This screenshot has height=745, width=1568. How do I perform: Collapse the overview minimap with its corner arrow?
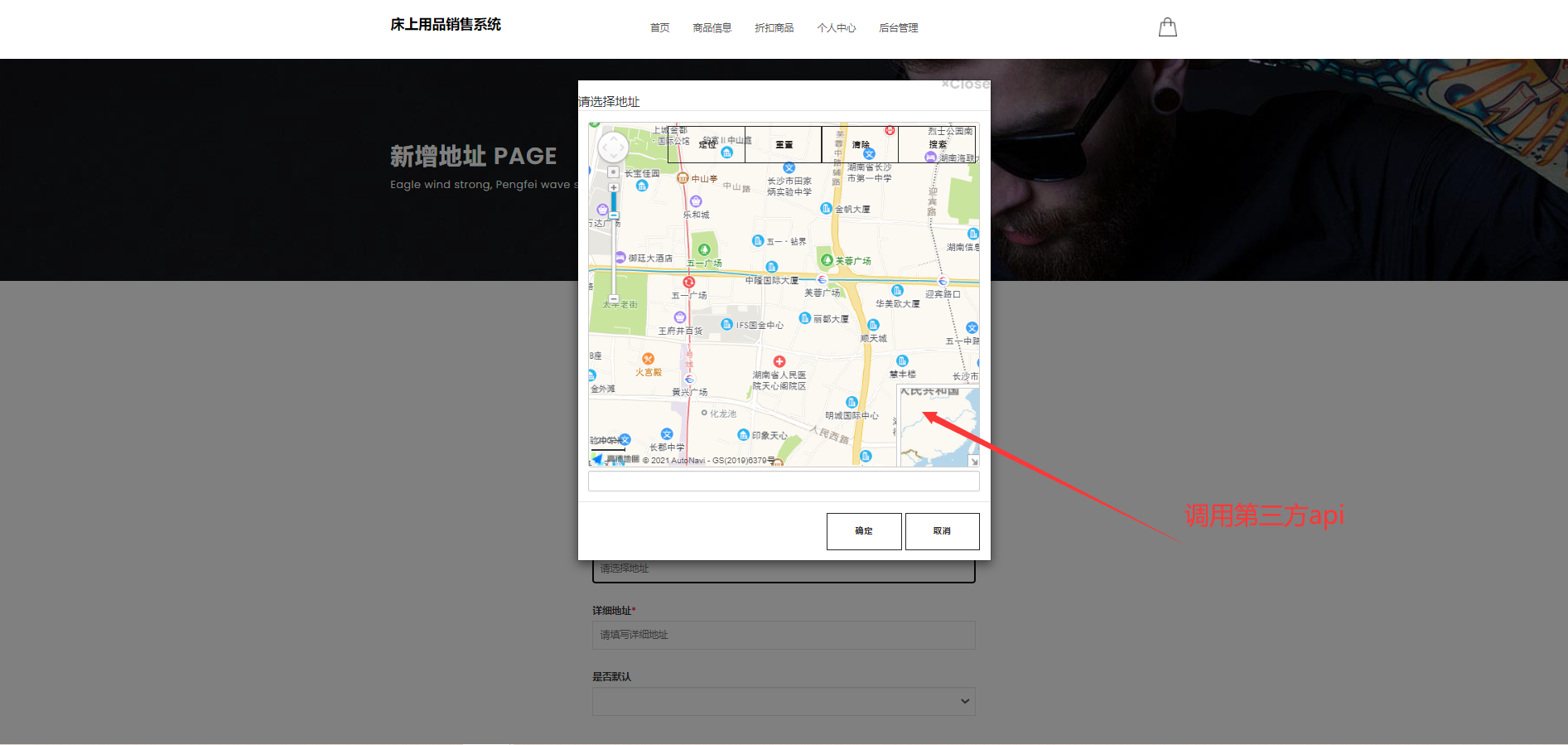pyautogui.click(x=974, y=461)
